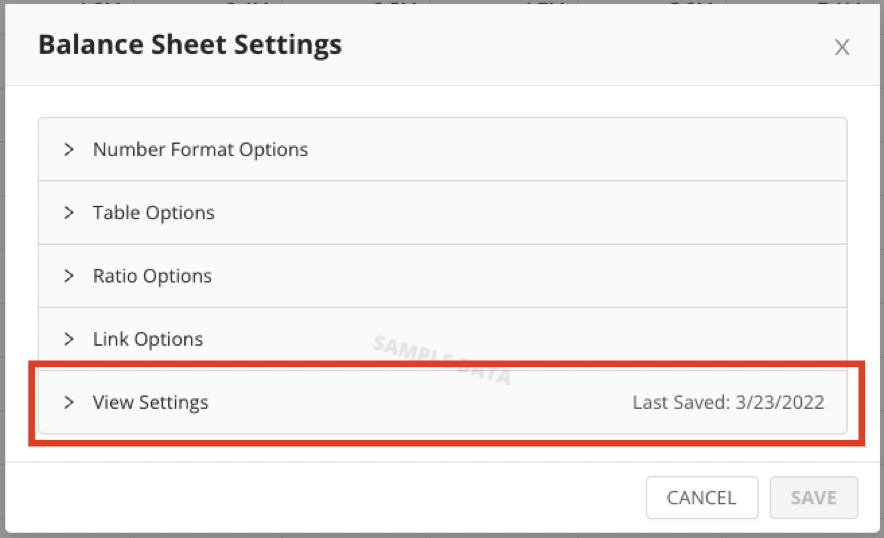
Task: Click chevron arrow beside Number Format Options
Action: tap(69, 149)
